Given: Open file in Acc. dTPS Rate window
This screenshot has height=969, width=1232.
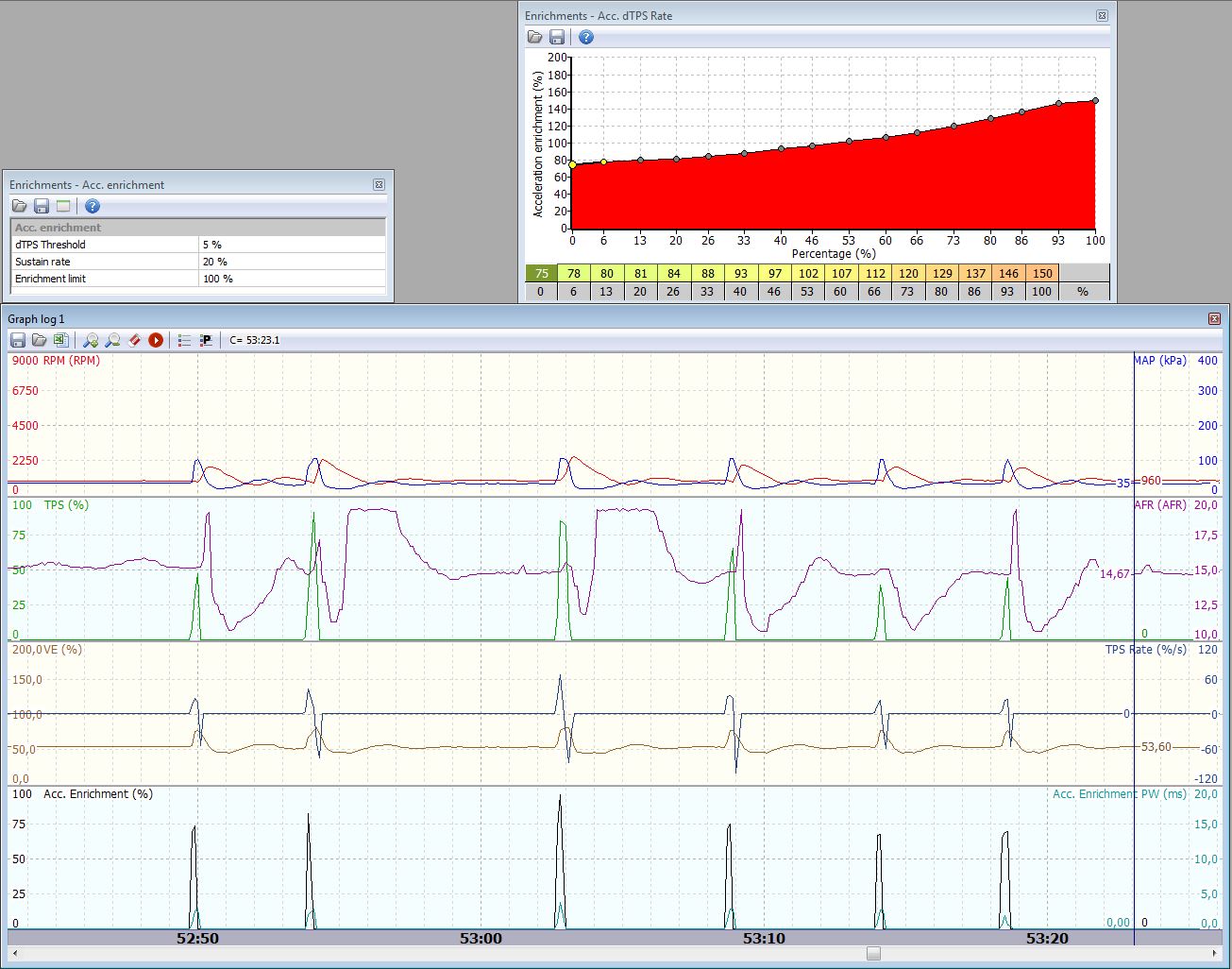Looking at the screenshot, I should pos(535,37).
